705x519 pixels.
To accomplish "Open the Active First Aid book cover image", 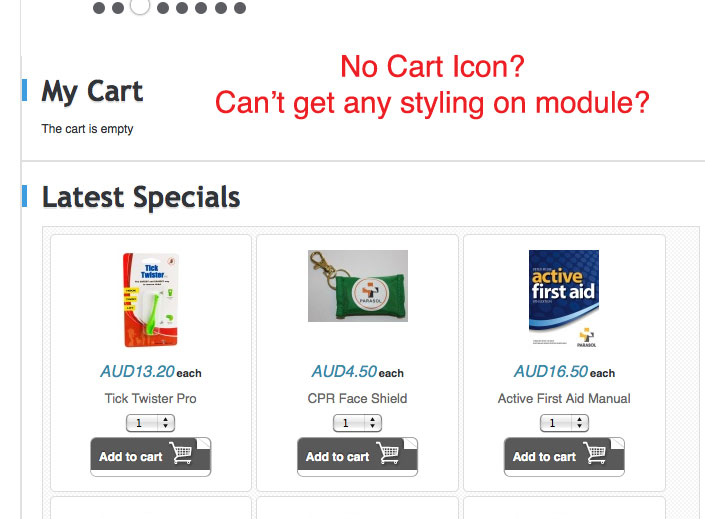I will coord(564,297).
